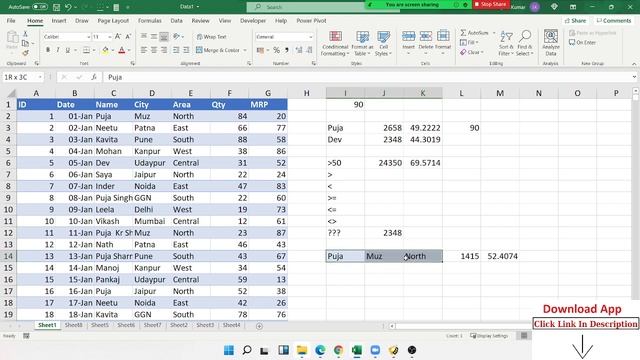Image resolution: width=640 pixels, height=360 pixels.
Task: Open Find & Select menu
Action: coord(524,43)
